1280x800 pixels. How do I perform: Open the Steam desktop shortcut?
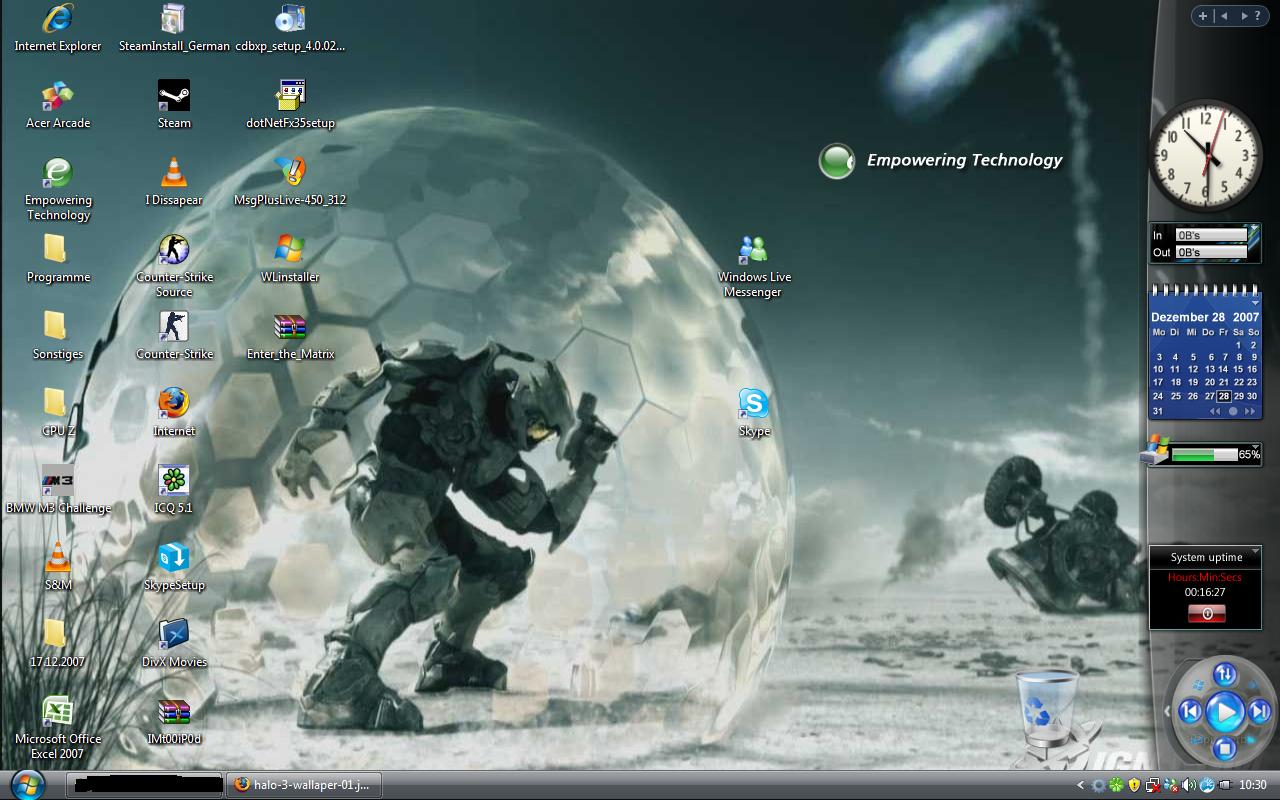[174, 105]
